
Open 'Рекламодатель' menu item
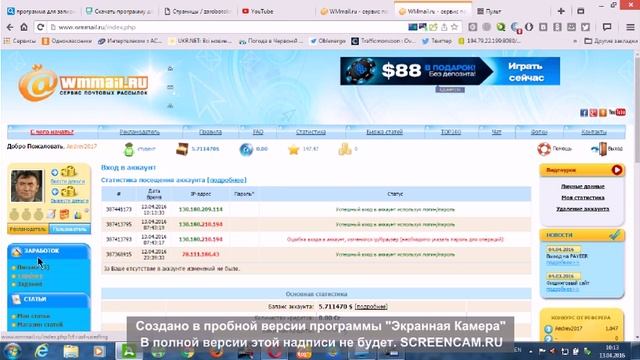tap(140, 132)
